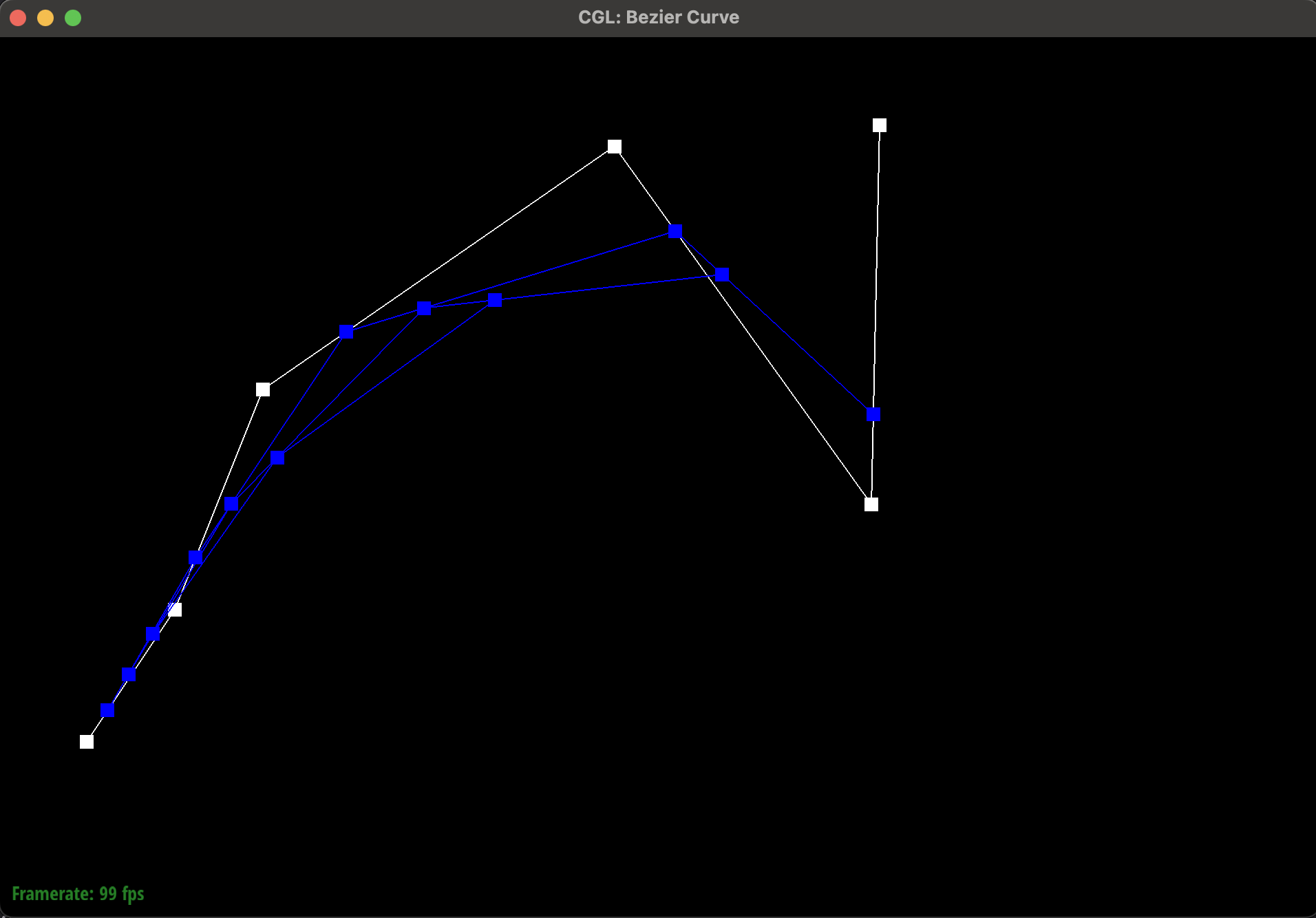The width and height of the screenshot is (1316, 918).
Task: Select the third white control point from the left
Action: (x=263, y=389)
